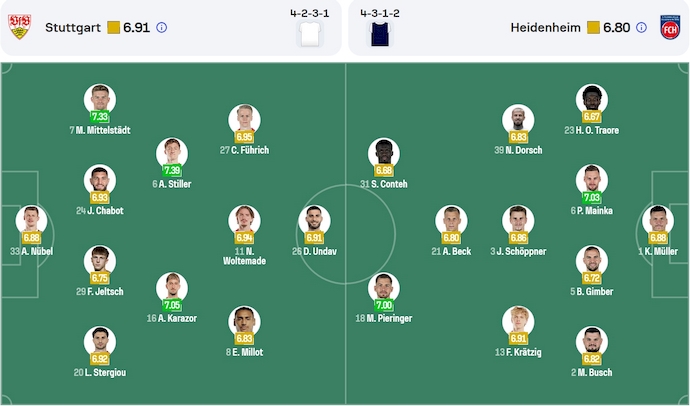Image resolution: width=690 pixels, height=406 pixels.
Task: Click M. Mittelstädt's 7.33 rating badge
Action: tap(100, 117)
